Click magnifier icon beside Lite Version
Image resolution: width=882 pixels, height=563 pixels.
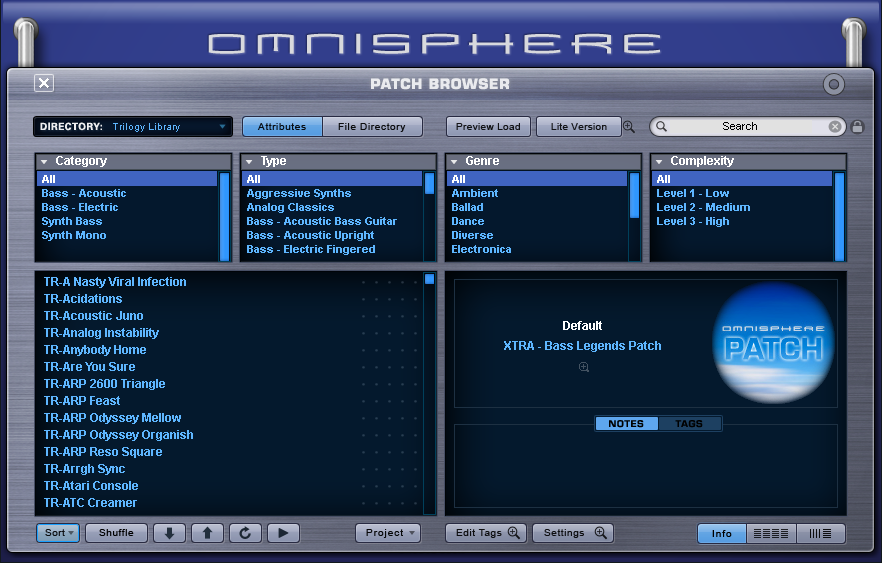629,127
